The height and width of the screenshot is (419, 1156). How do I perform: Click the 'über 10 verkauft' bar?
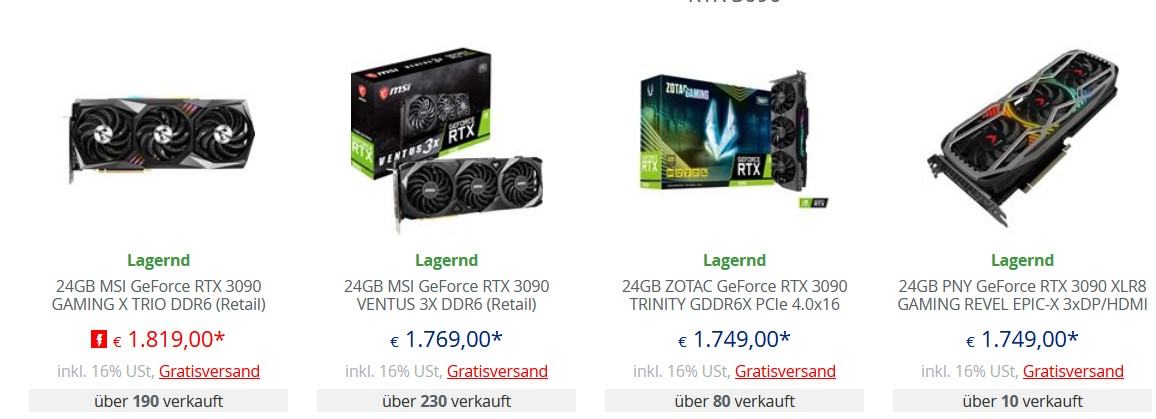point(1023,401)
